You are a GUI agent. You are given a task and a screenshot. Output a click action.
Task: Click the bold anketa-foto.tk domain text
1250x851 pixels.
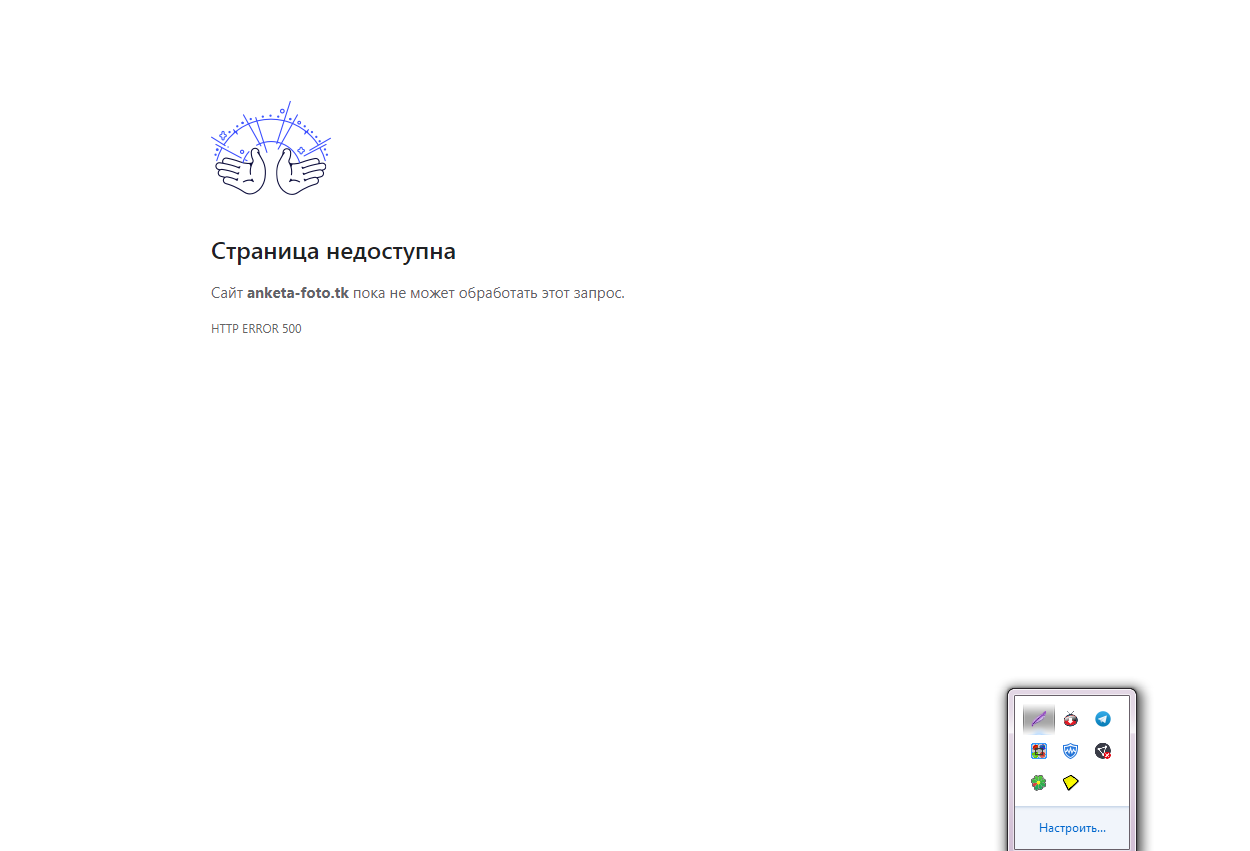[298, 293]
